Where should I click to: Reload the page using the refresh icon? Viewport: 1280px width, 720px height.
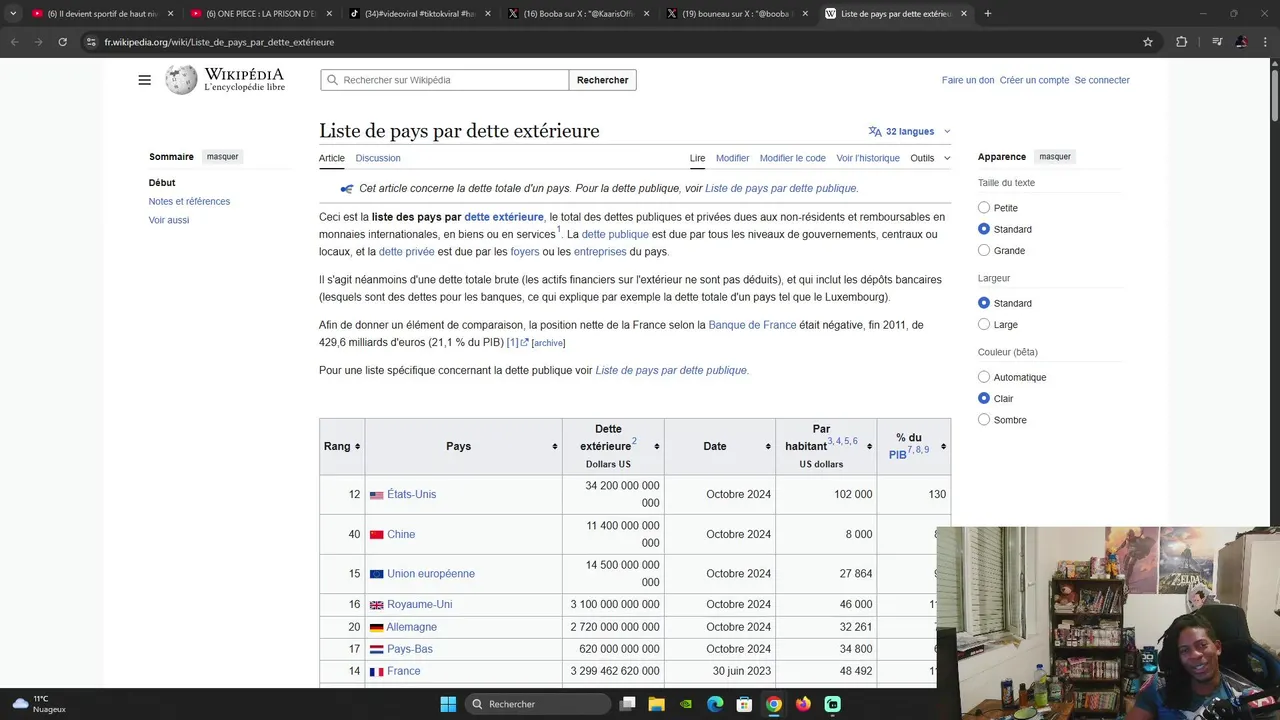62,42
